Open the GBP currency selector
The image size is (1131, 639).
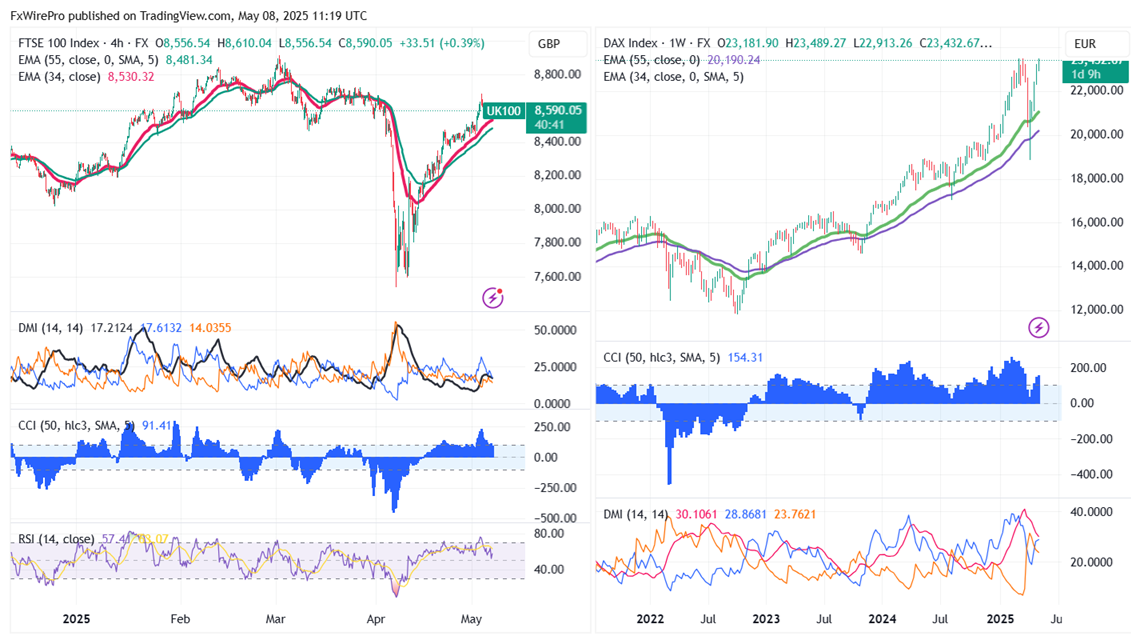pyautogui.click(x=548, y=44)
